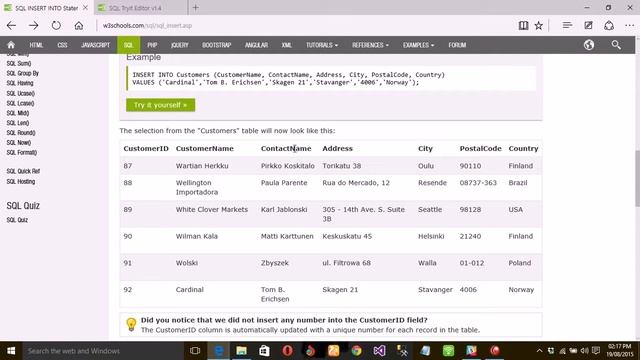
Task: Click Search the web and Windows box
Action: (102, 351)
